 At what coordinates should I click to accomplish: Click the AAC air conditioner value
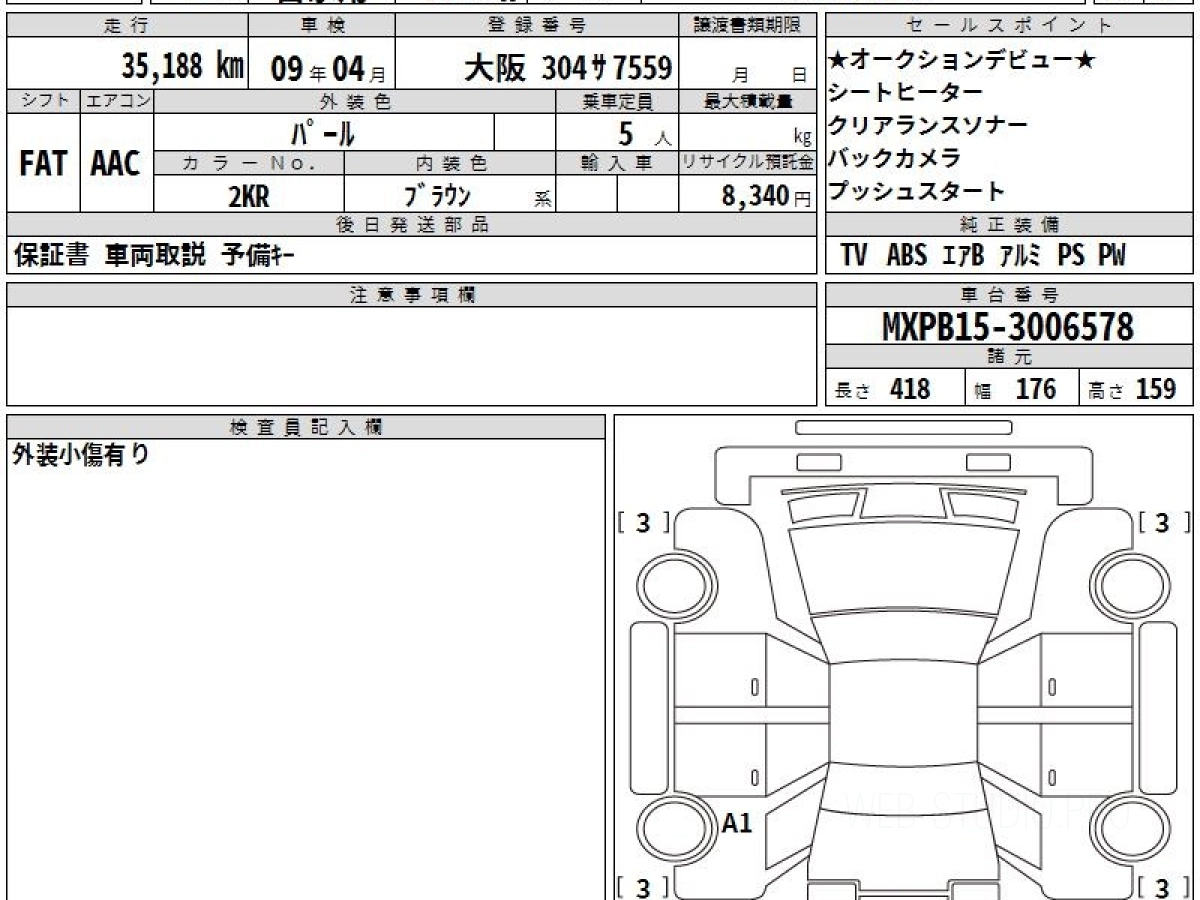pos(116,163)
